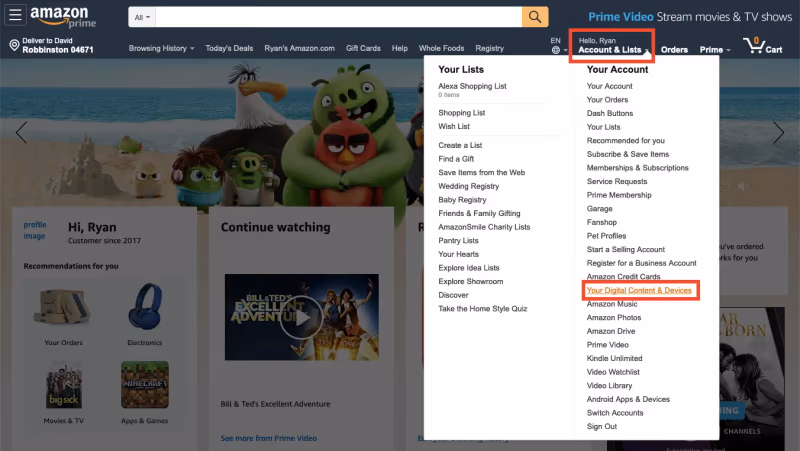
Task: Open Video Watchlist
Action: click(x=613, y=372)
